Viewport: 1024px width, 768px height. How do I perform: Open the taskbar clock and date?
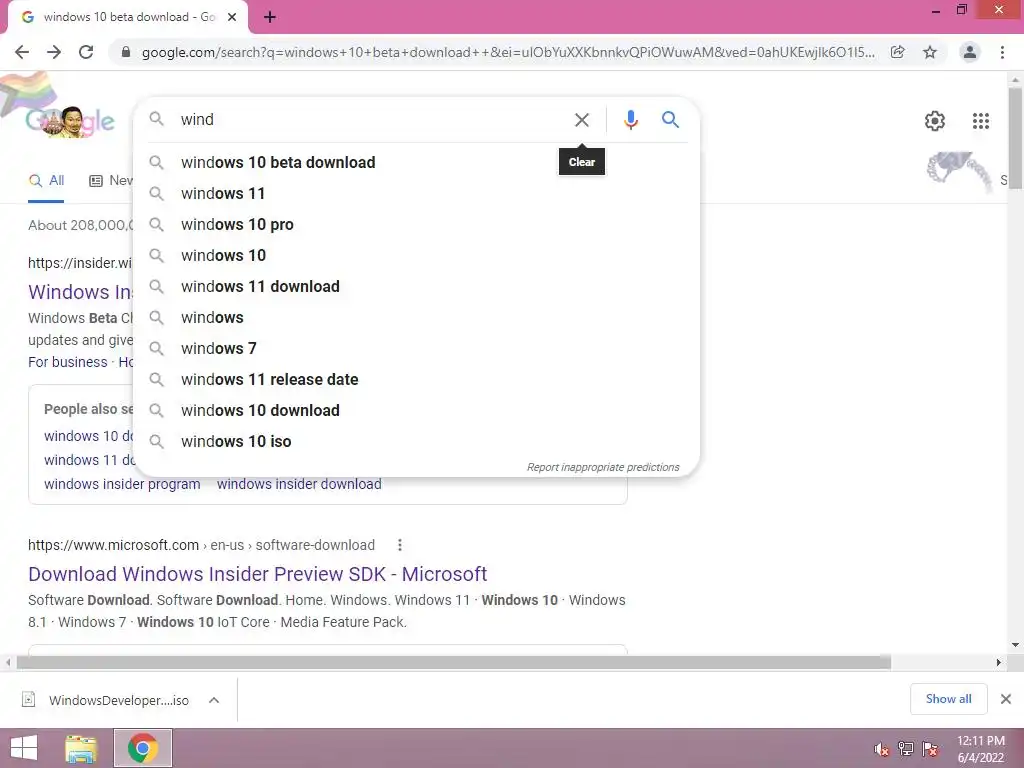coord(980,749)
